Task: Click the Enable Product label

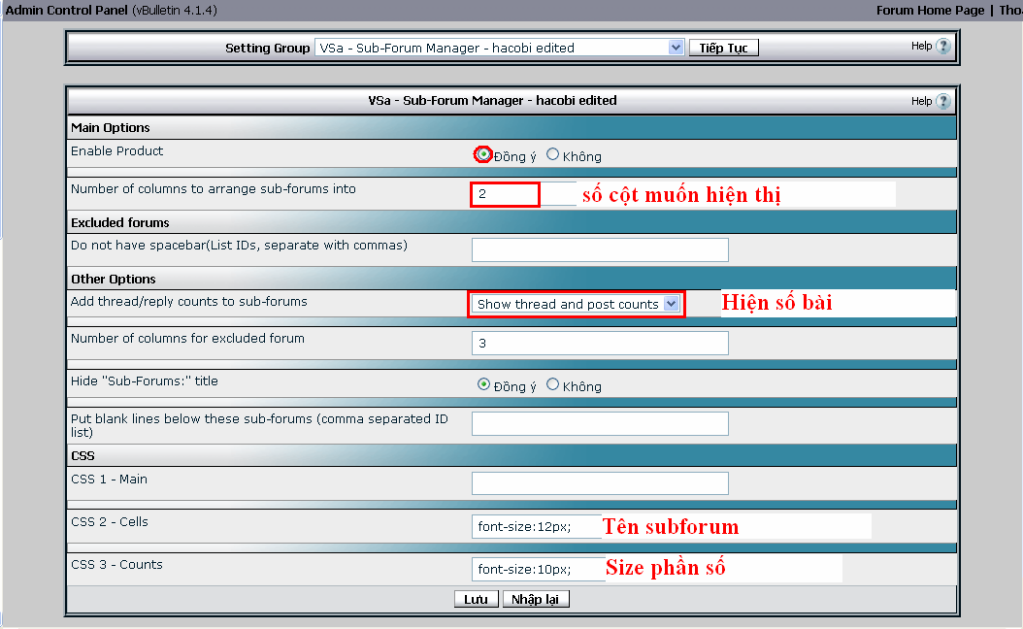Action: coord(117,151)
